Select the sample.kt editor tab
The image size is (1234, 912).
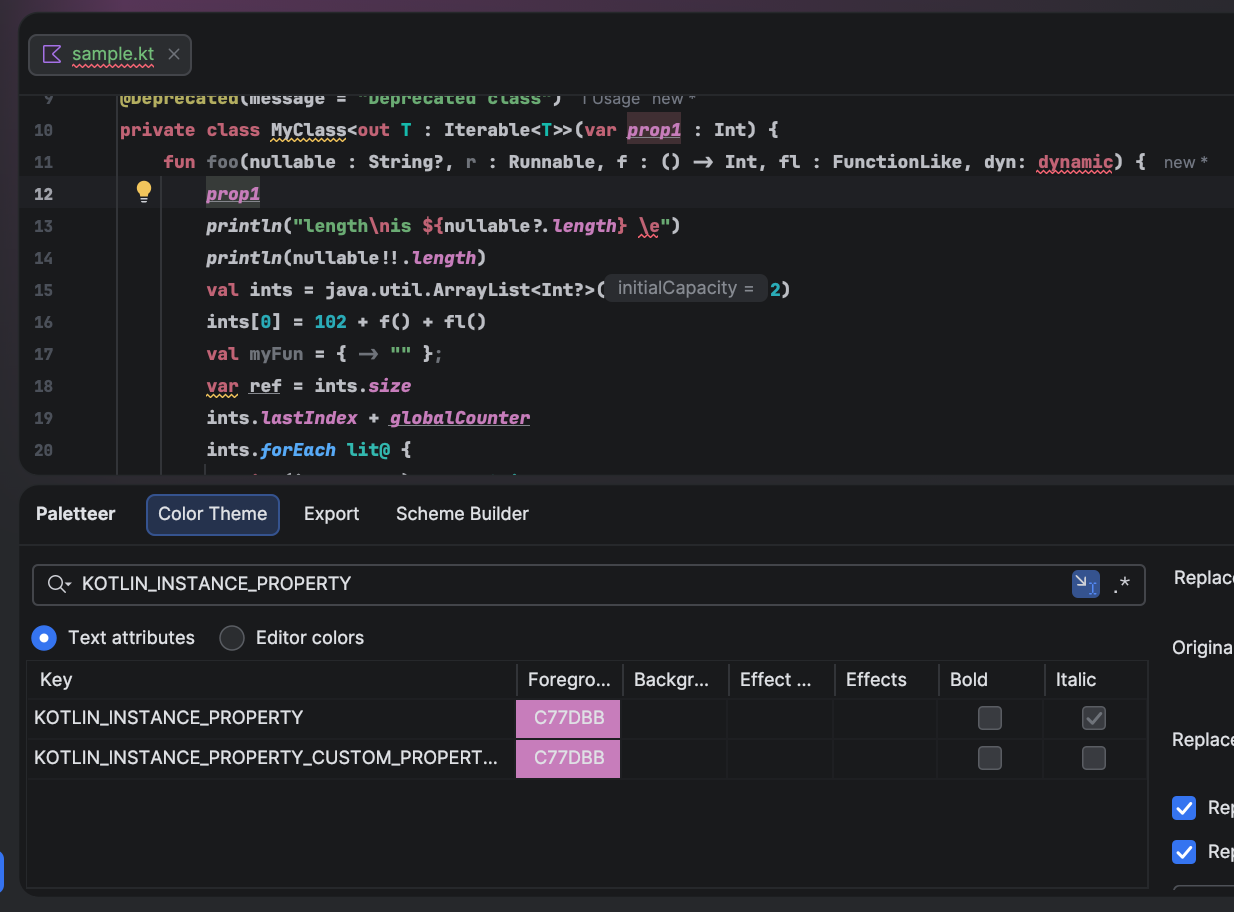click(x=110, y=54)
